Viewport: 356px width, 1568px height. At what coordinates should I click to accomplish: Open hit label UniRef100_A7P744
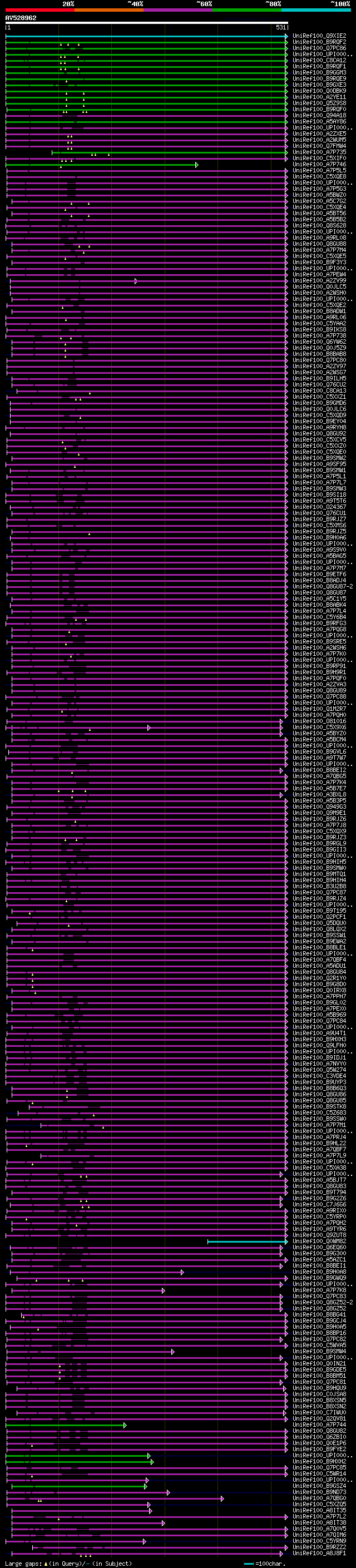(x=319, y=1424)
